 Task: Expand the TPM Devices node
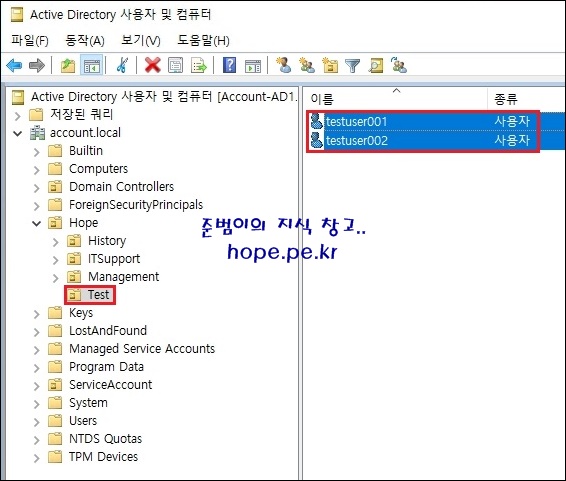(36, 458)
